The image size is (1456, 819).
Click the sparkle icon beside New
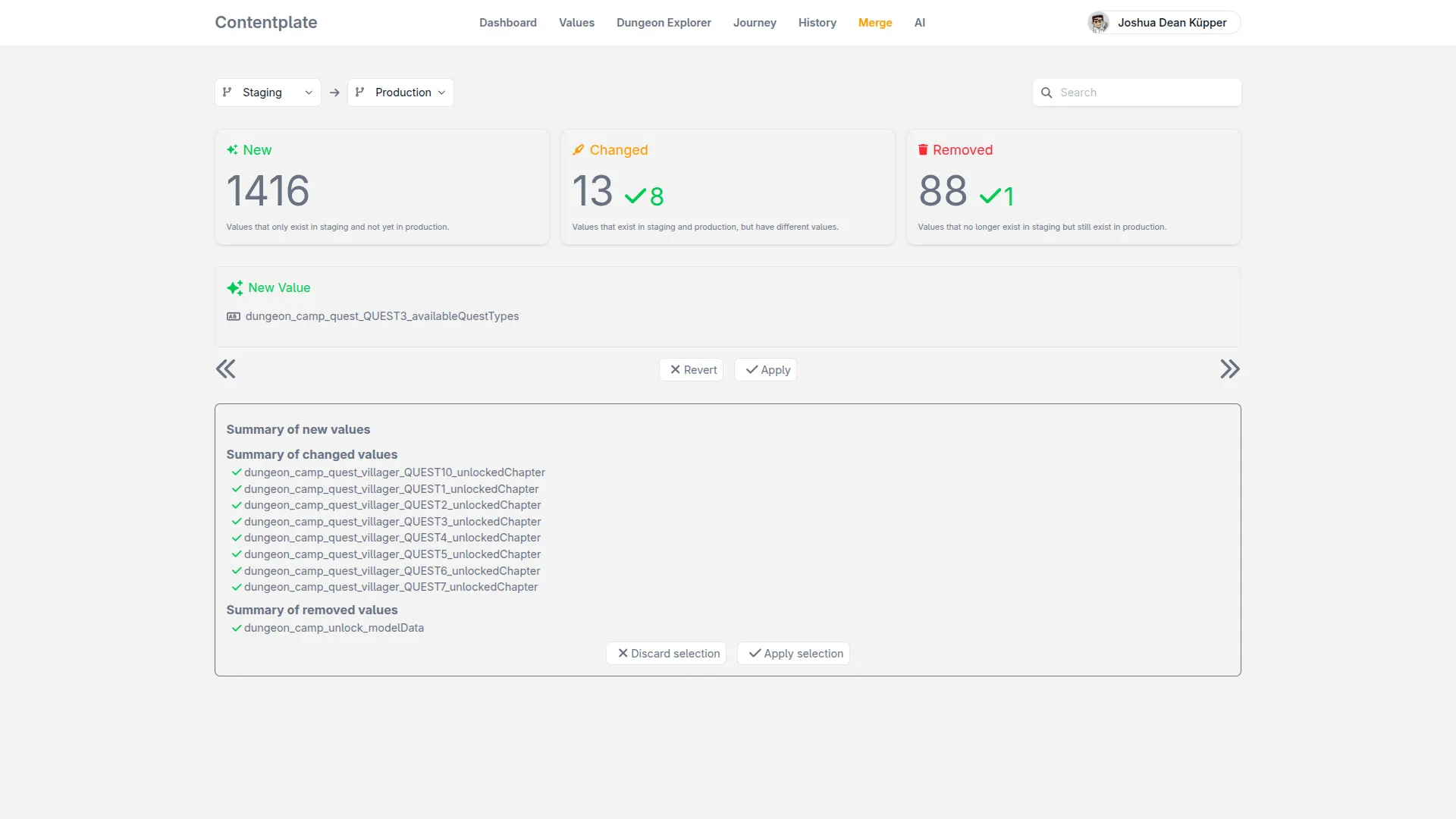tap(232, 150)
